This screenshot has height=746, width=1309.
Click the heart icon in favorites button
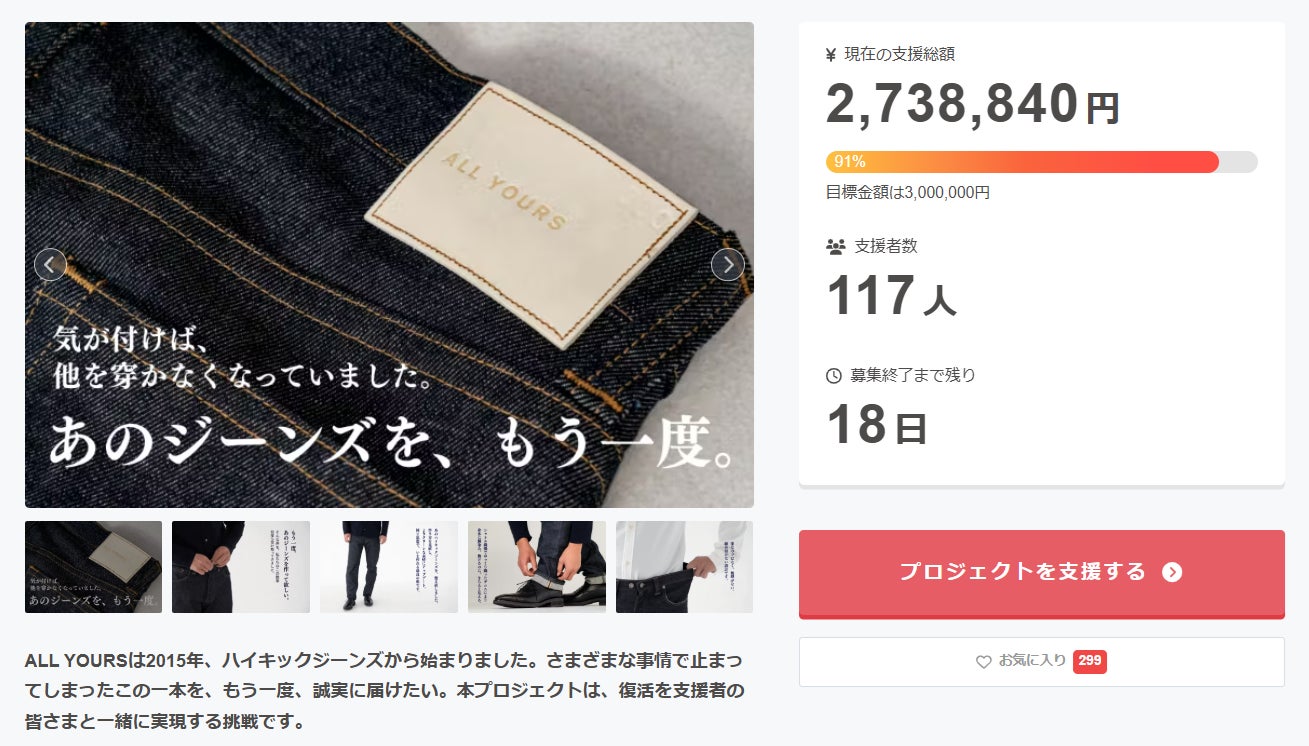(x=983, y=662)
